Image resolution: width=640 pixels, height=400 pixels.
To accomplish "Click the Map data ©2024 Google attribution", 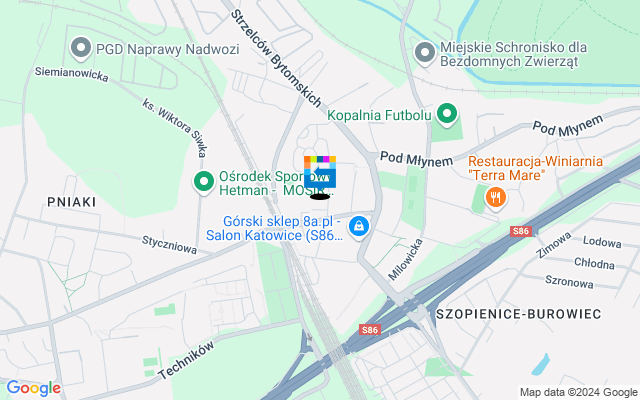I will tap(579, 393).
